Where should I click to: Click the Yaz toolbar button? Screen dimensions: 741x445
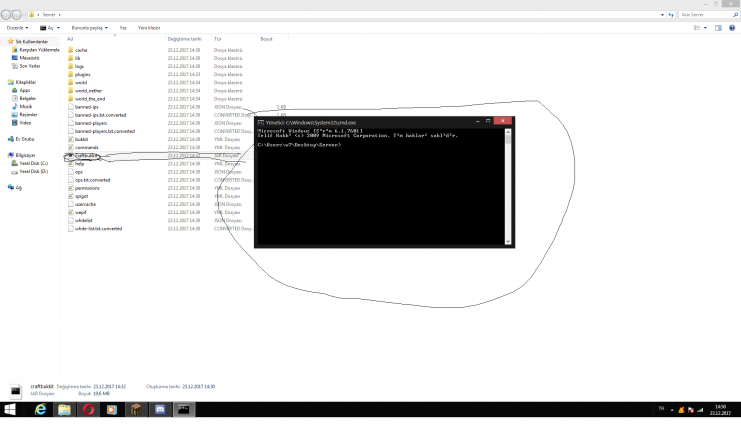(123, 28)
